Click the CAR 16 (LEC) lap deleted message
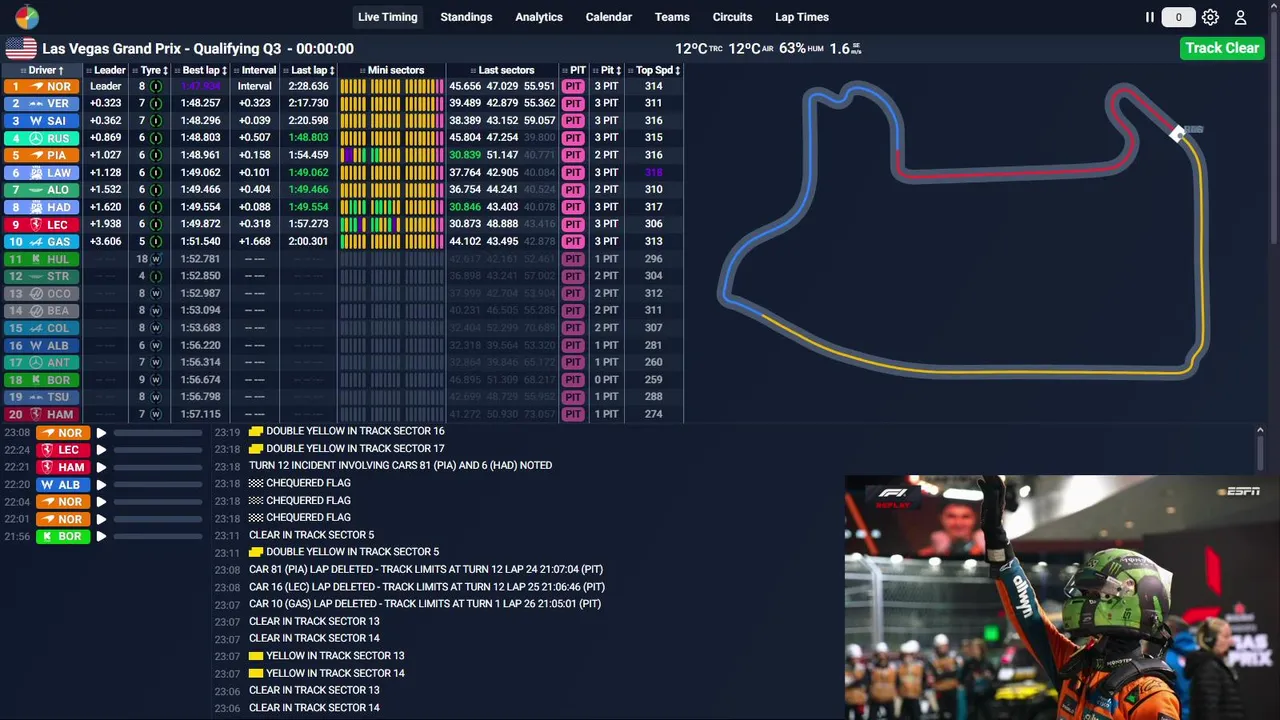1280x720 pixels. tap(426, 587)
